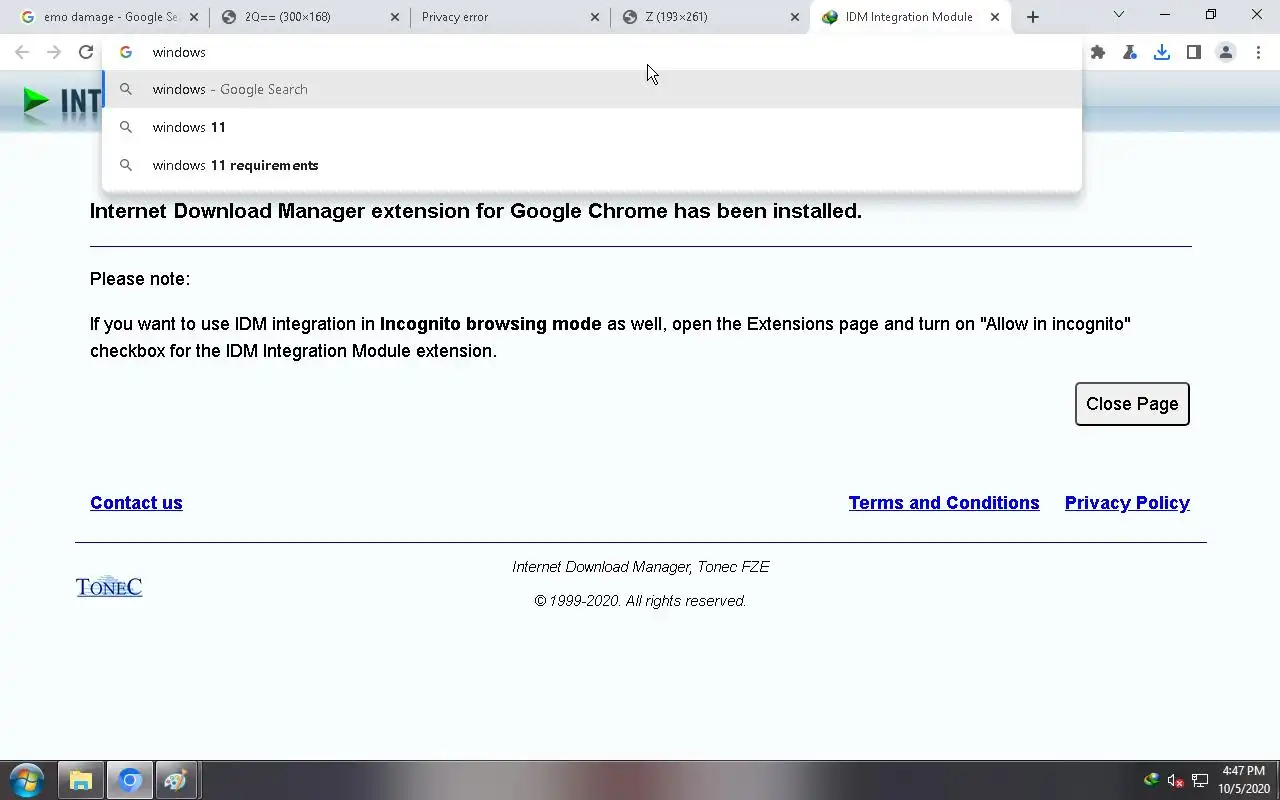Click the Close Page button
Screen dimensions: 1280x800
(x=1132, y=404)
